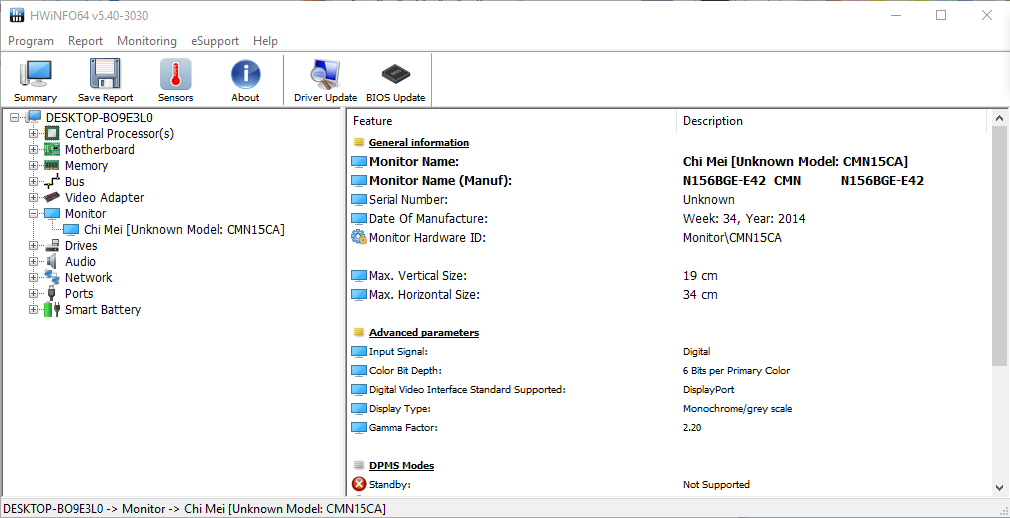Open the Program menu

coord(31,41)
